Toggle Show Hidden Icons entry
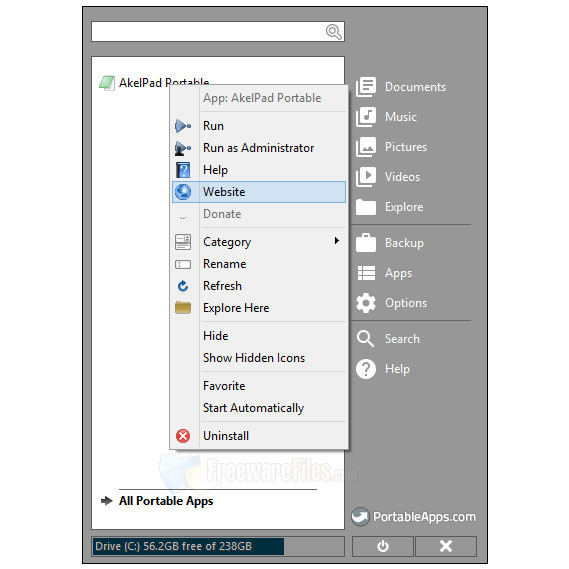569x569 pixels. click(259, 358)
